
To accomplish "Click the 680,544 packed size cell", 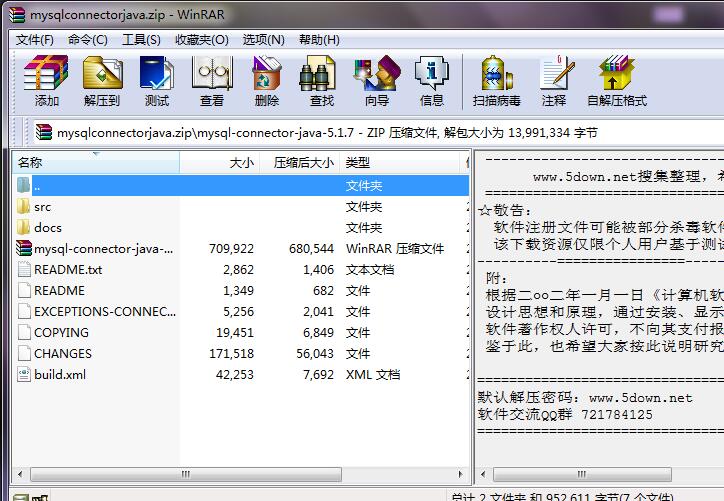I will [311, 248].
